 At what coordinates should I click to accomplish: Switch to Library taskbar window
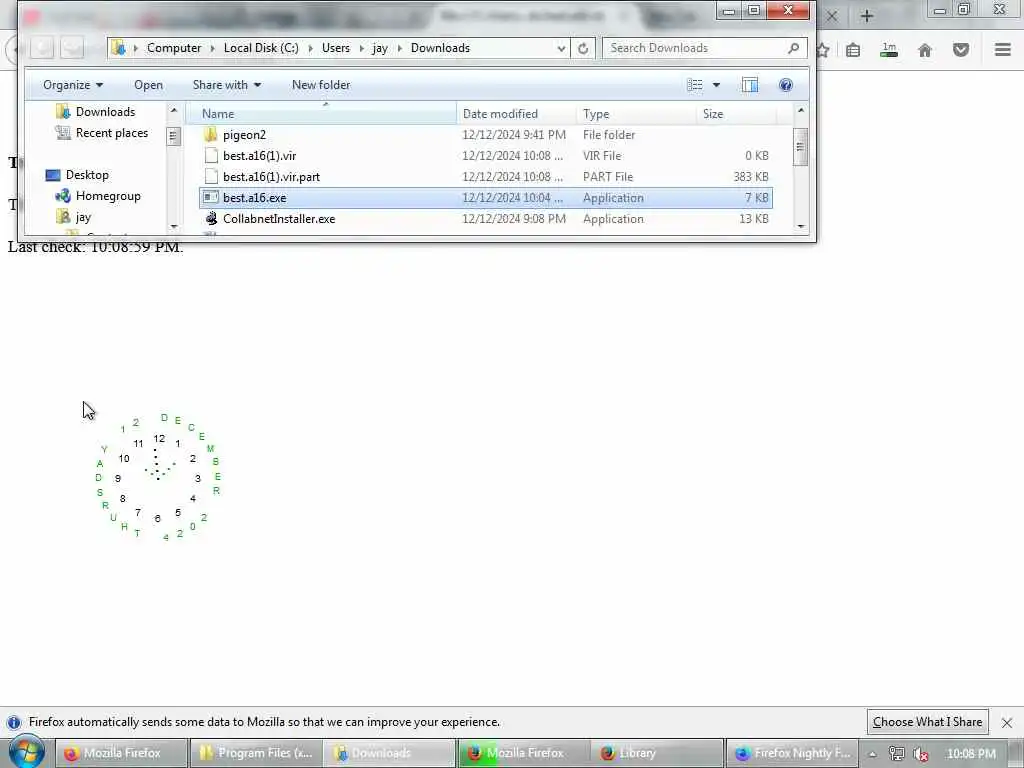point(658,753)
